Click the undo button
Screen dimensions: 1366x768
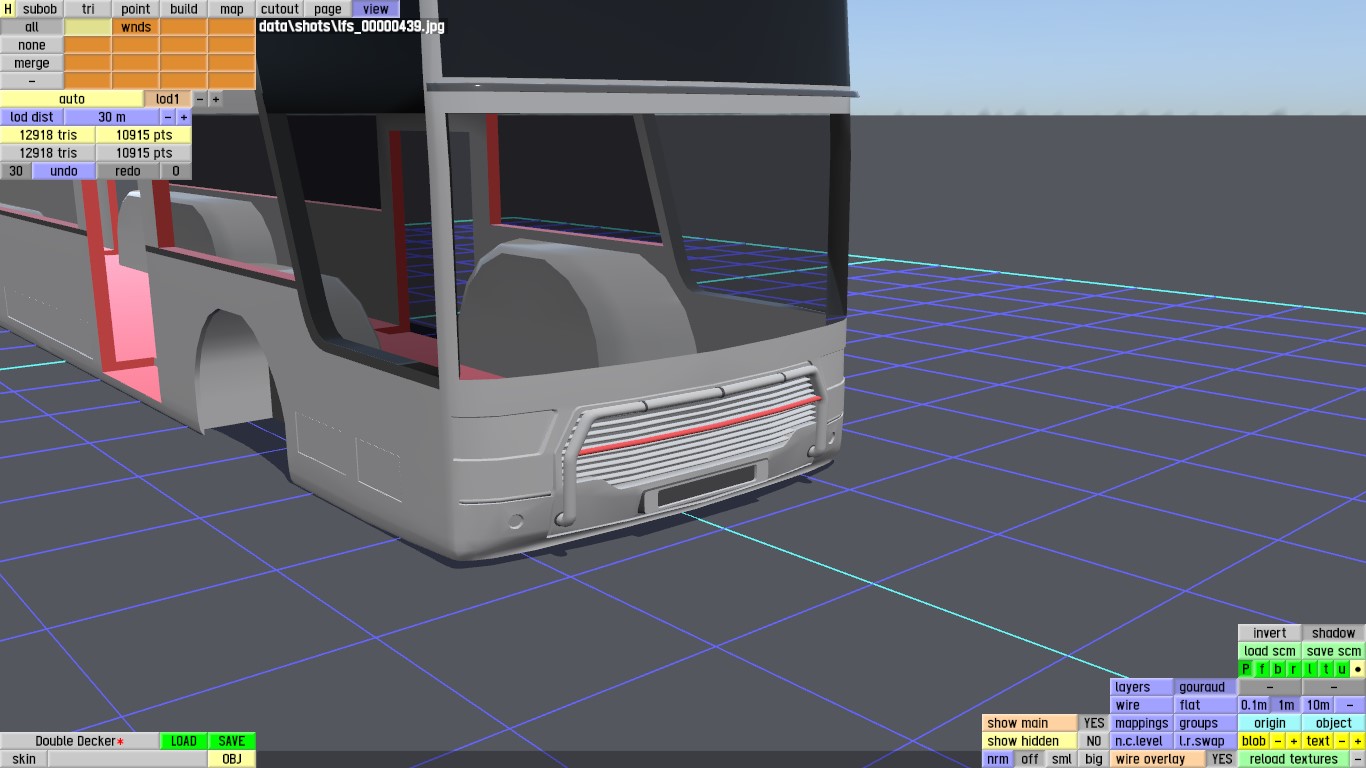(64, 171)
